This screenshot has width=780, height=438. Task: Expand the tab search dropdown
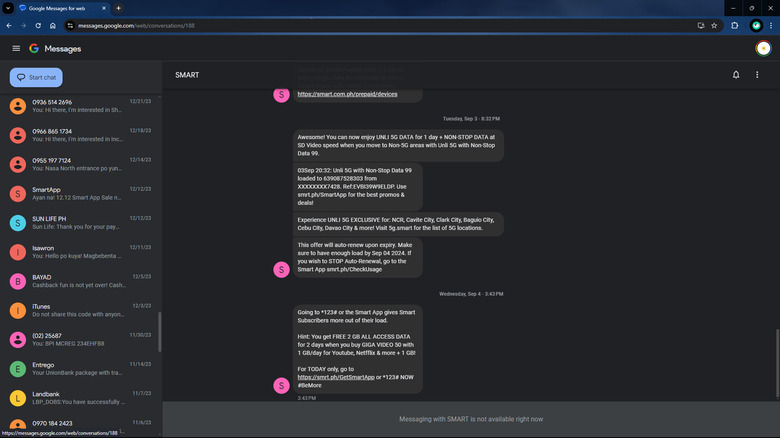pyautogui.click(x=8, y=8)
